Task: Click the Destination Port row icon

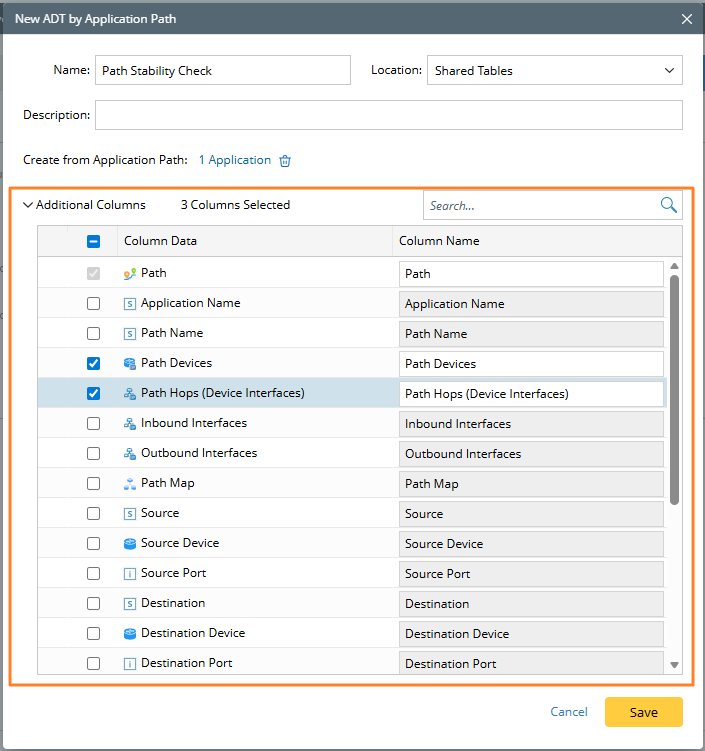Action: pyautogui.click(x=130, y=663)
